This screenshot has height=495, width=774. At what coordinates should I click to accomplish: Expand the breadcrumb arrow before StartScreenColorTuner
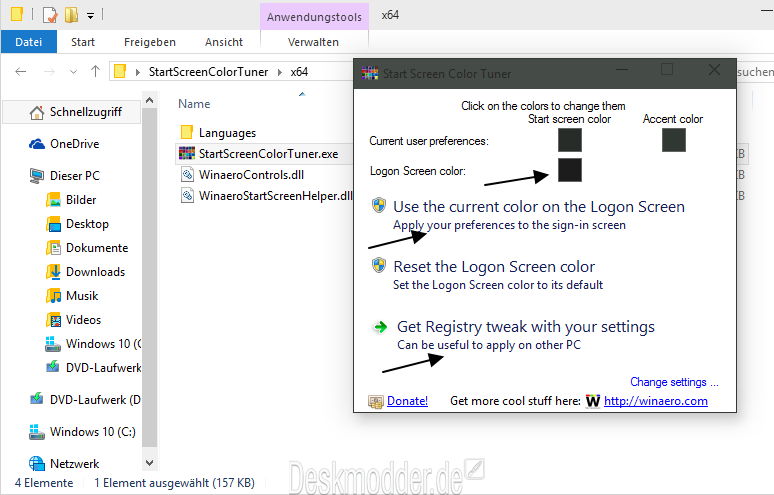(138, 73)
